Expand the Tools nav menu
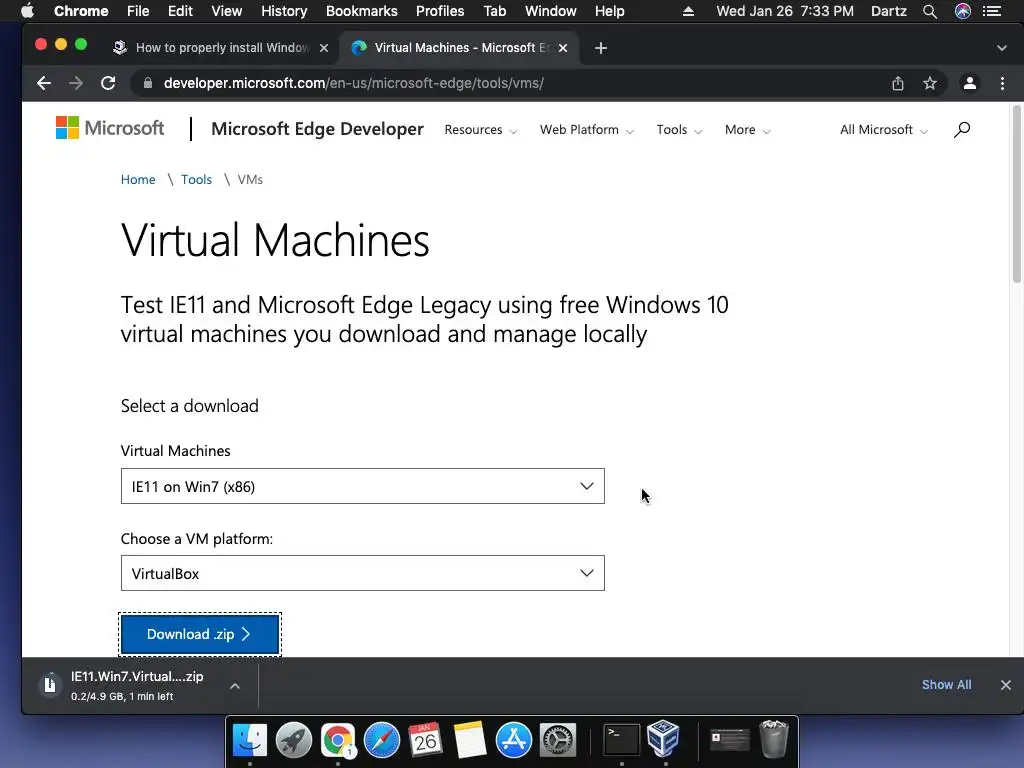The width and height of the screenshot is (1024, 768). [679, 129]
